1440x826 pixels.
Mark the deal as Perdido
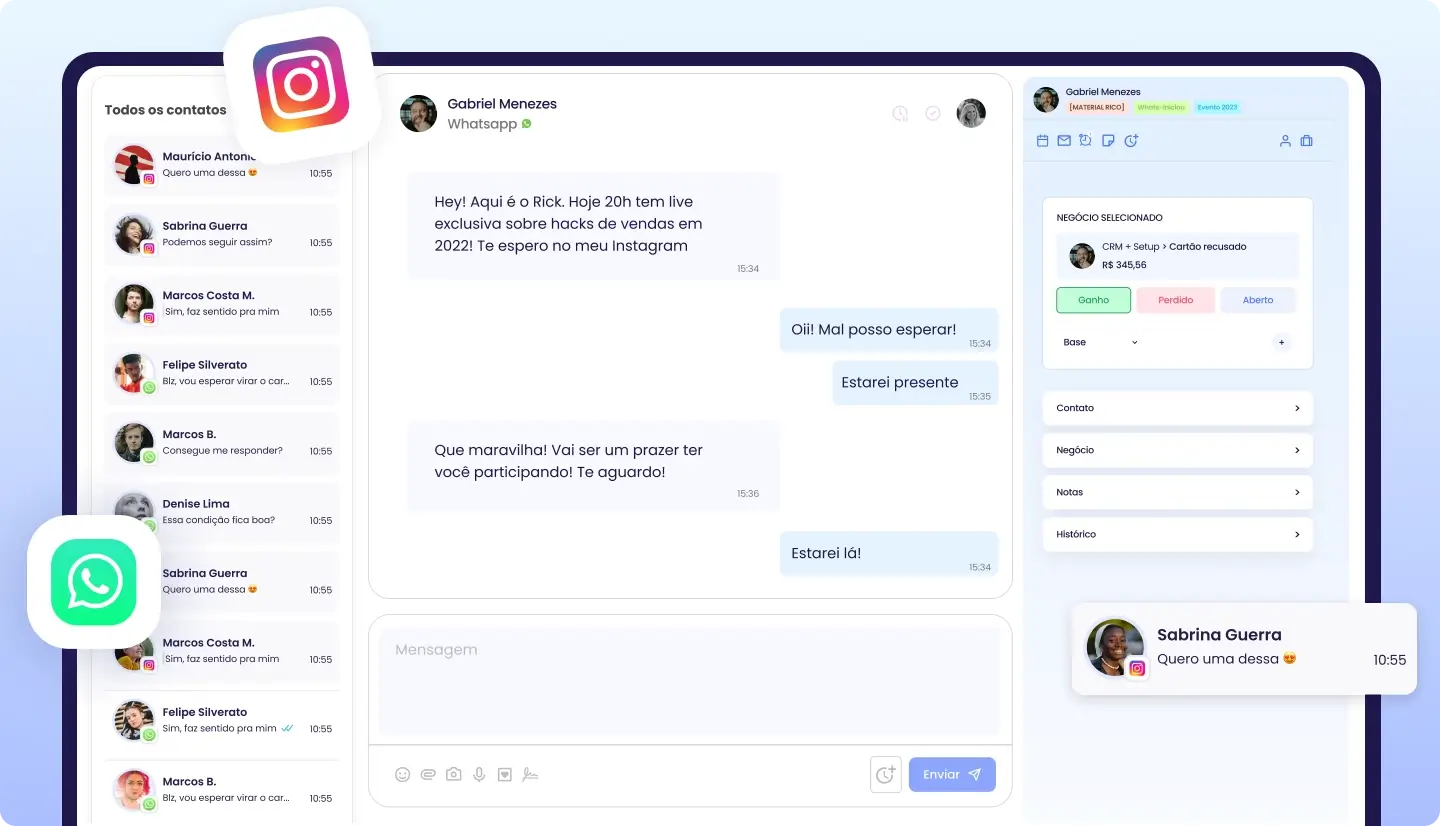click(1176, 300)
